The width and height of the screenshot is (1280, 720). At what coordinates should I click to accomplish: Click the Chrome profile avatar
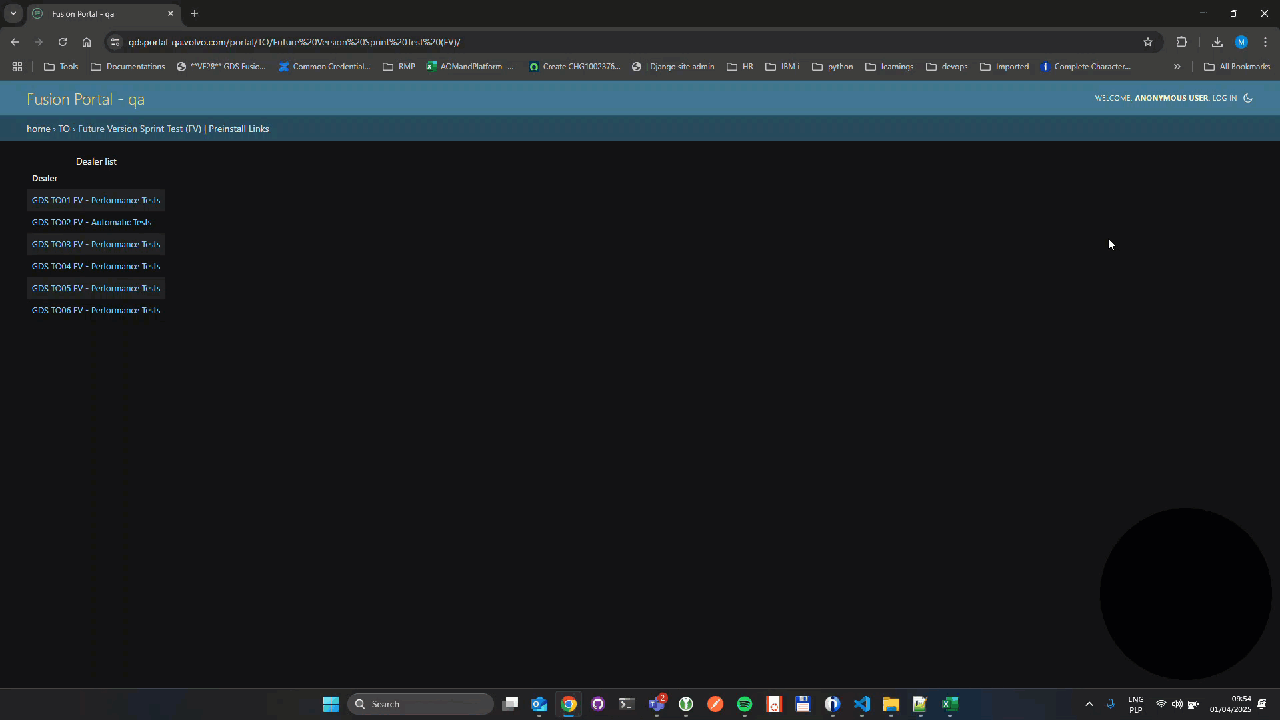tap(1241, 42)
